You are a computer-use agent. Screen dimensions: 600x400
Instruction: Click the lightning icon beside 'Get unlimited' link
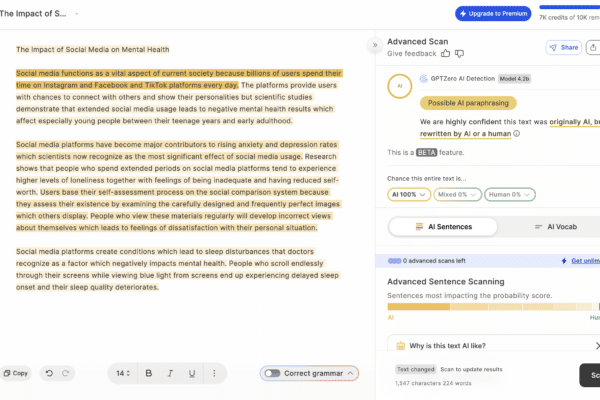point(564,261)
